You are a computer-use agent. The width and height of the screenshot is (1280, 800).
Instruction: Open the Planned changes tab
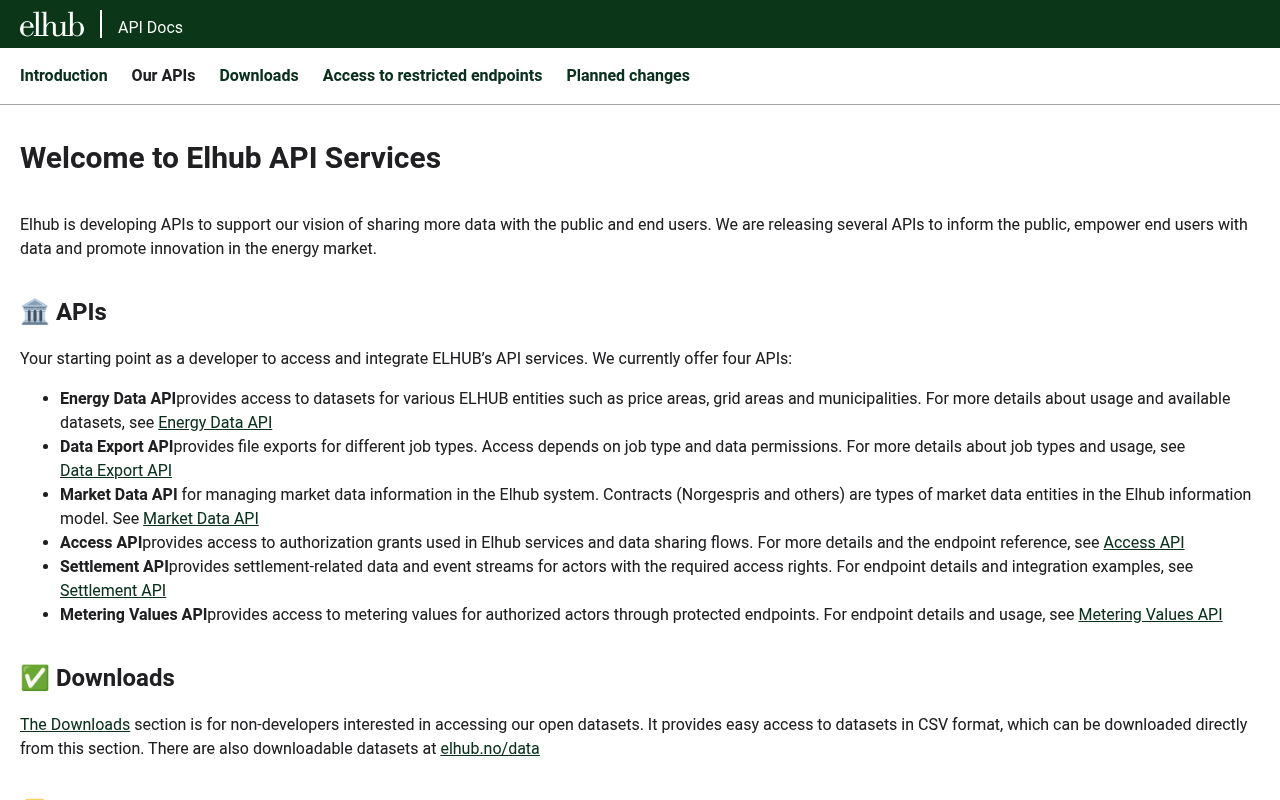click(628, 75)
